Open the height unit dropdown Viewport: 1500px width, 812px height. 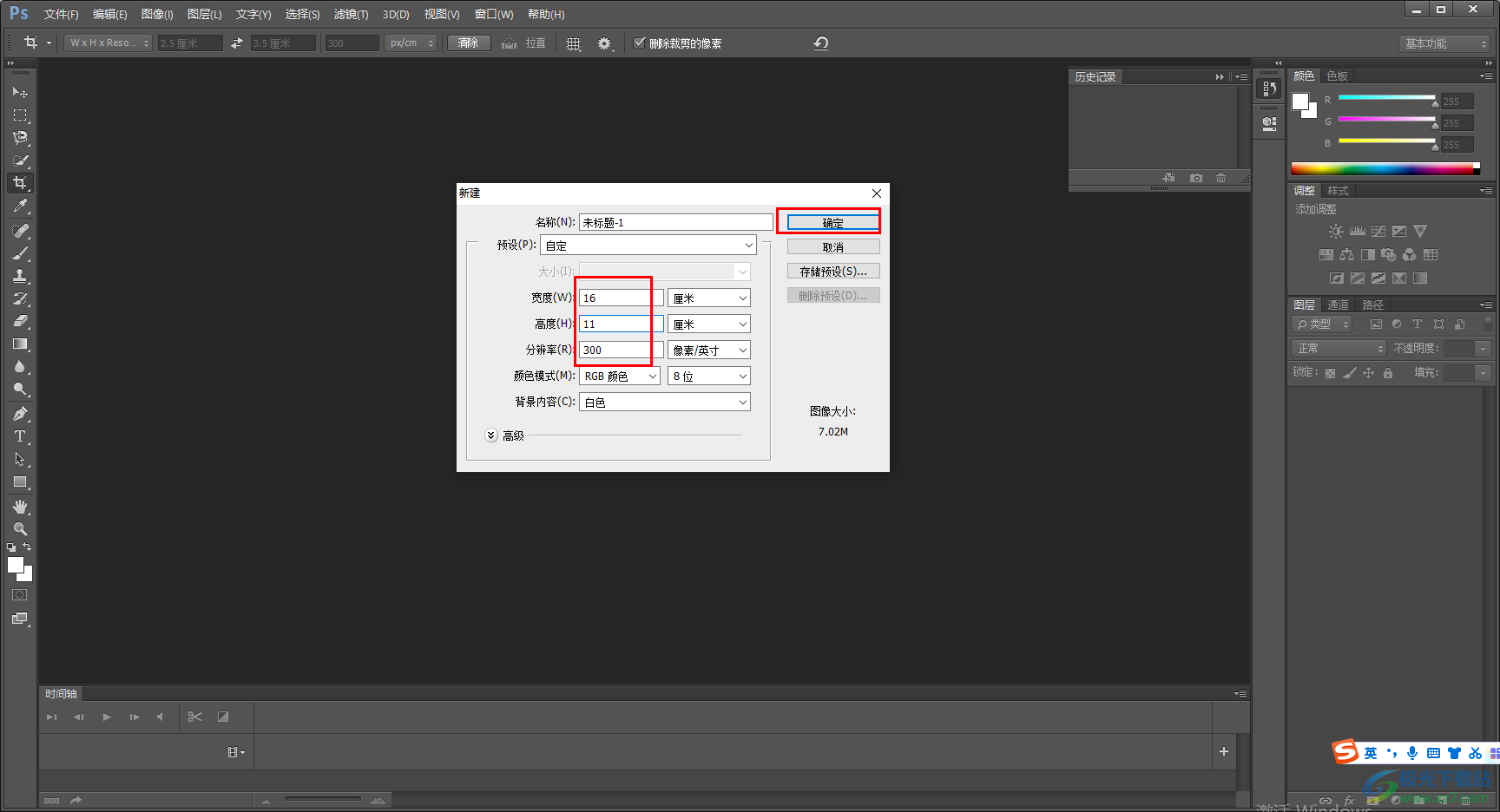(709, 324)
